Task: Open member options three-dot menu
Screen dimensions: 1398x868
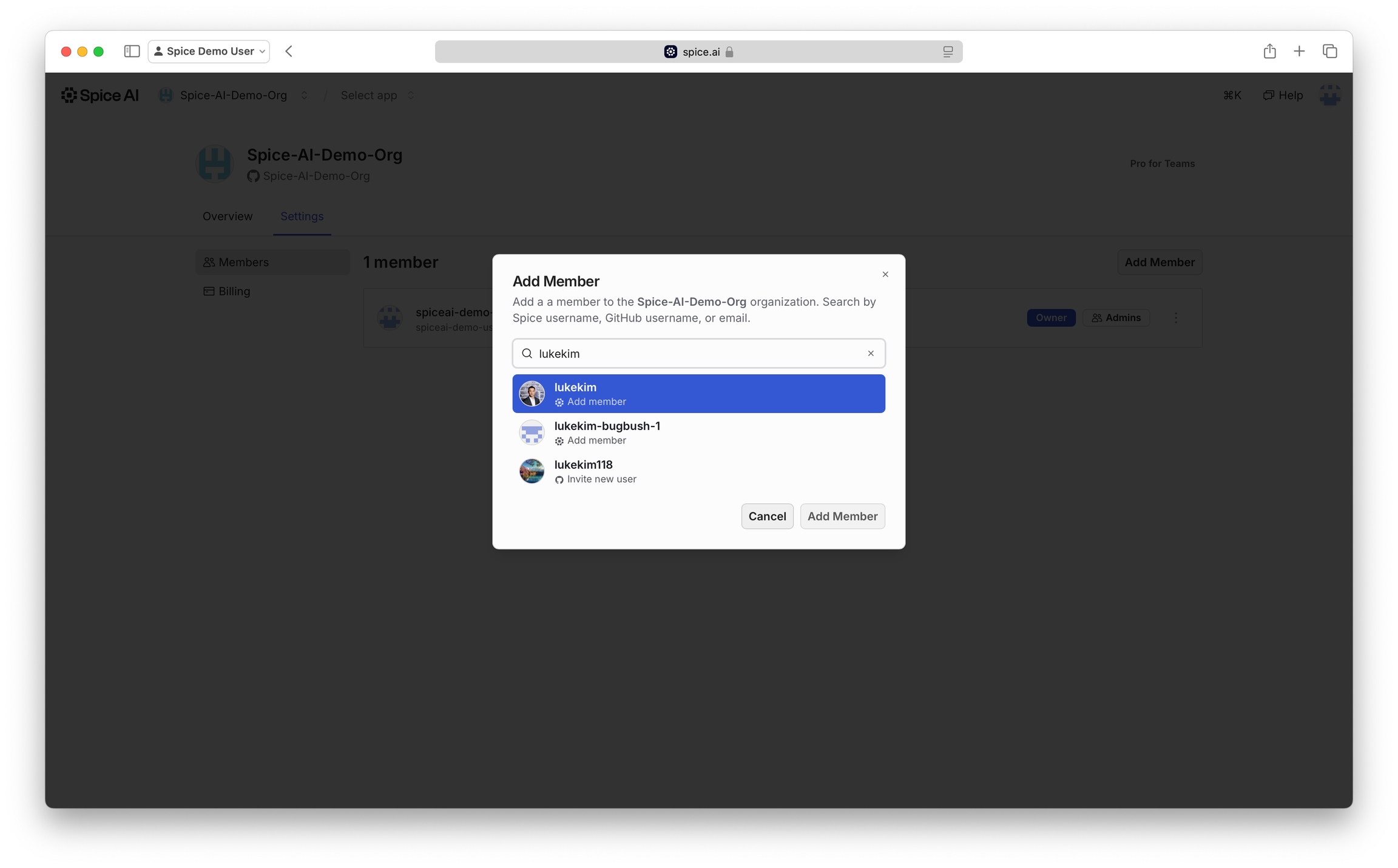Action: pos(1175,318)
